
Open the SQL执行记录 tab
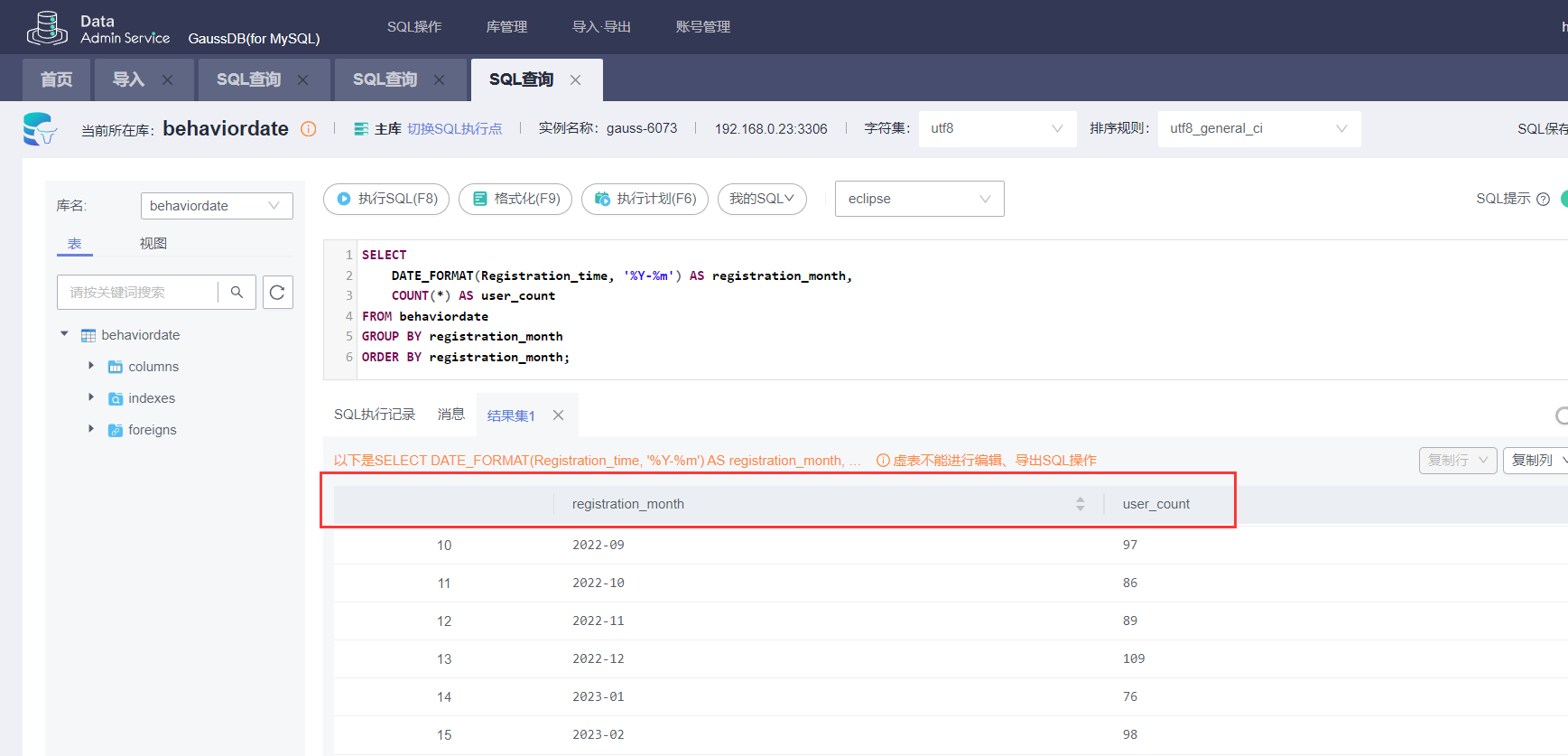[375, 415]
